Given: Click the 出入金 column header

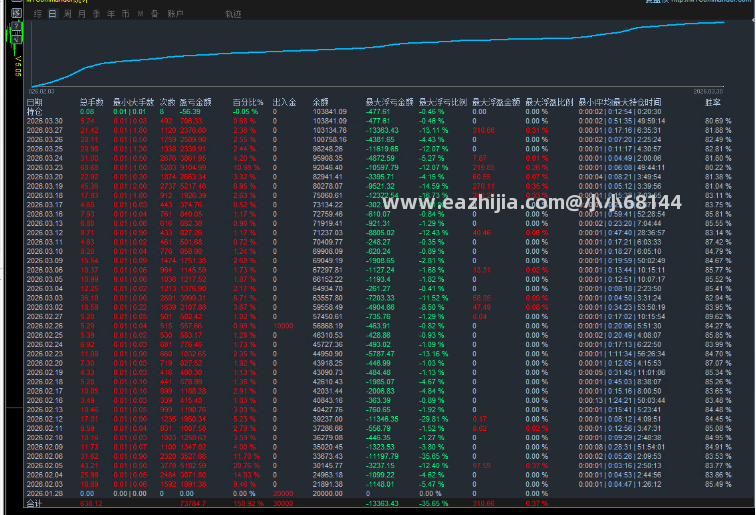Looking at the screenshot, I should [x=284, y=102].
